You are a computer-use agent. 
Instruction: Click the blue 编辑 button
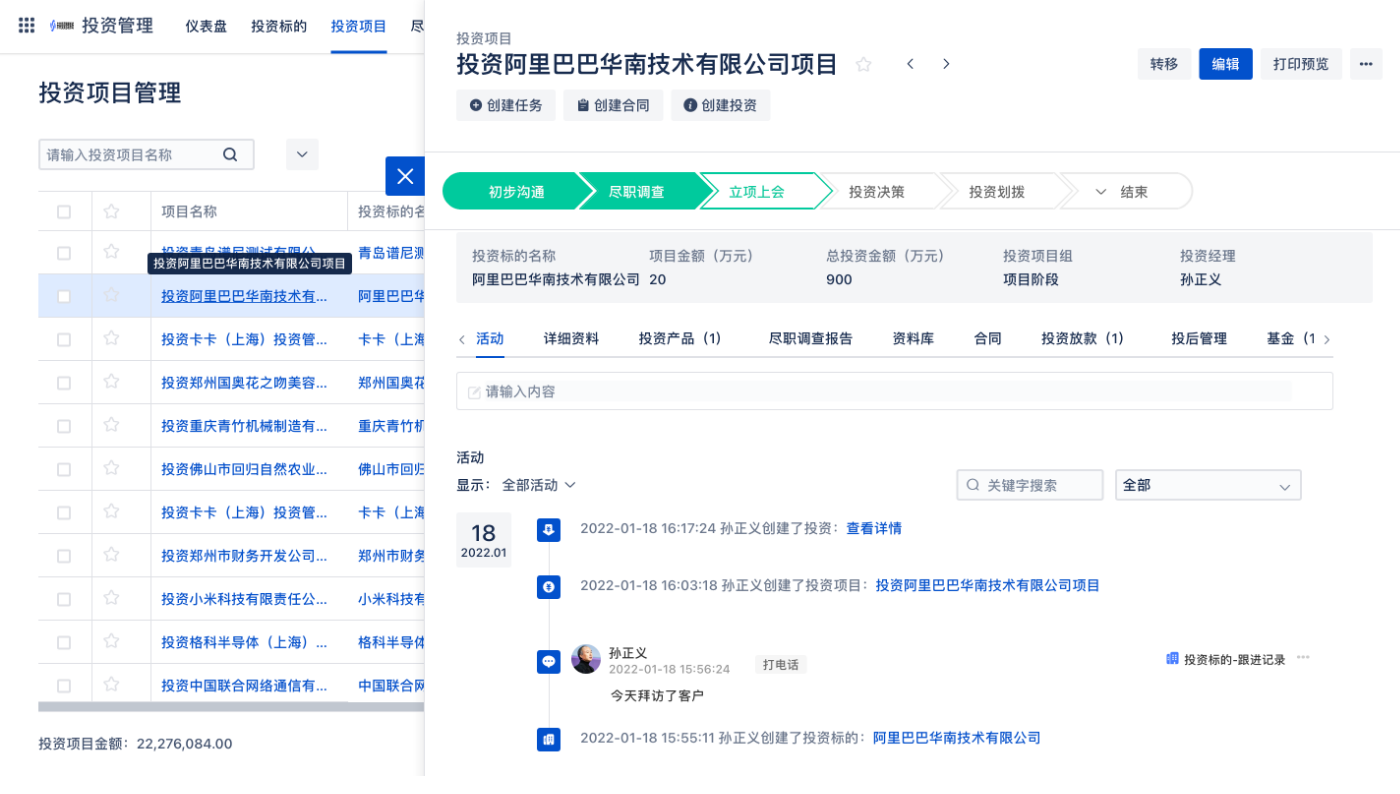click(1226, 64)
